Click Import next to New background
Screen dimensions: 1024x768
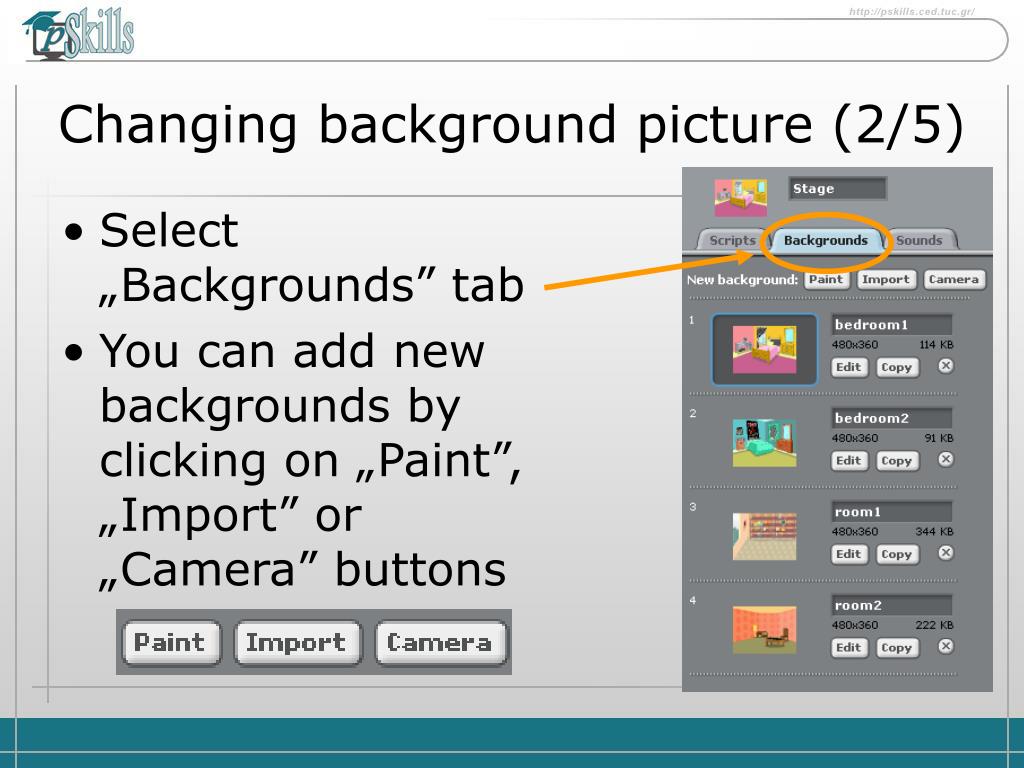(x=886, y=280)
